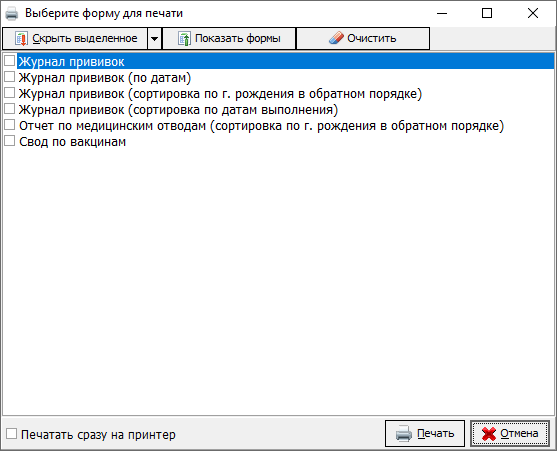Image resolution: width=557 pixels, height=451 pixels.
Task: Tick the Свод по вакцинам checkbox
Action: [x=9, y=141]
